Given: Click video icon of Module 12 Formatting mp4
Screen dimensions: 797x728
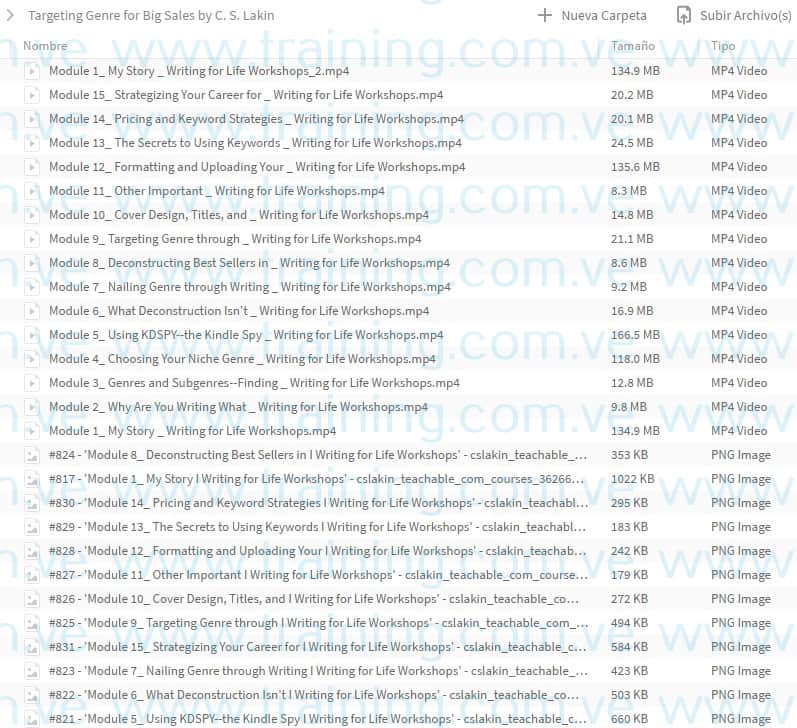Looking at the screenshot, I should click(x=32, y=167).
